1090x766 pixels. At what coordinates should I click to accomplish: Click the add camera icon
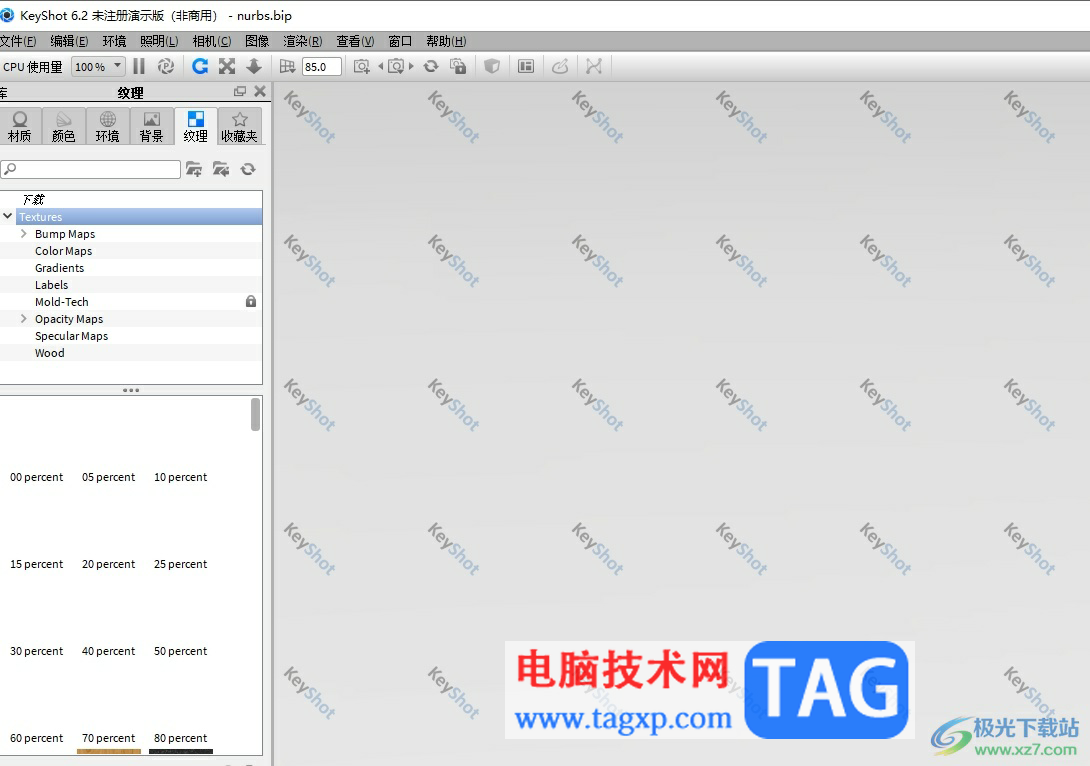(361, 66)
